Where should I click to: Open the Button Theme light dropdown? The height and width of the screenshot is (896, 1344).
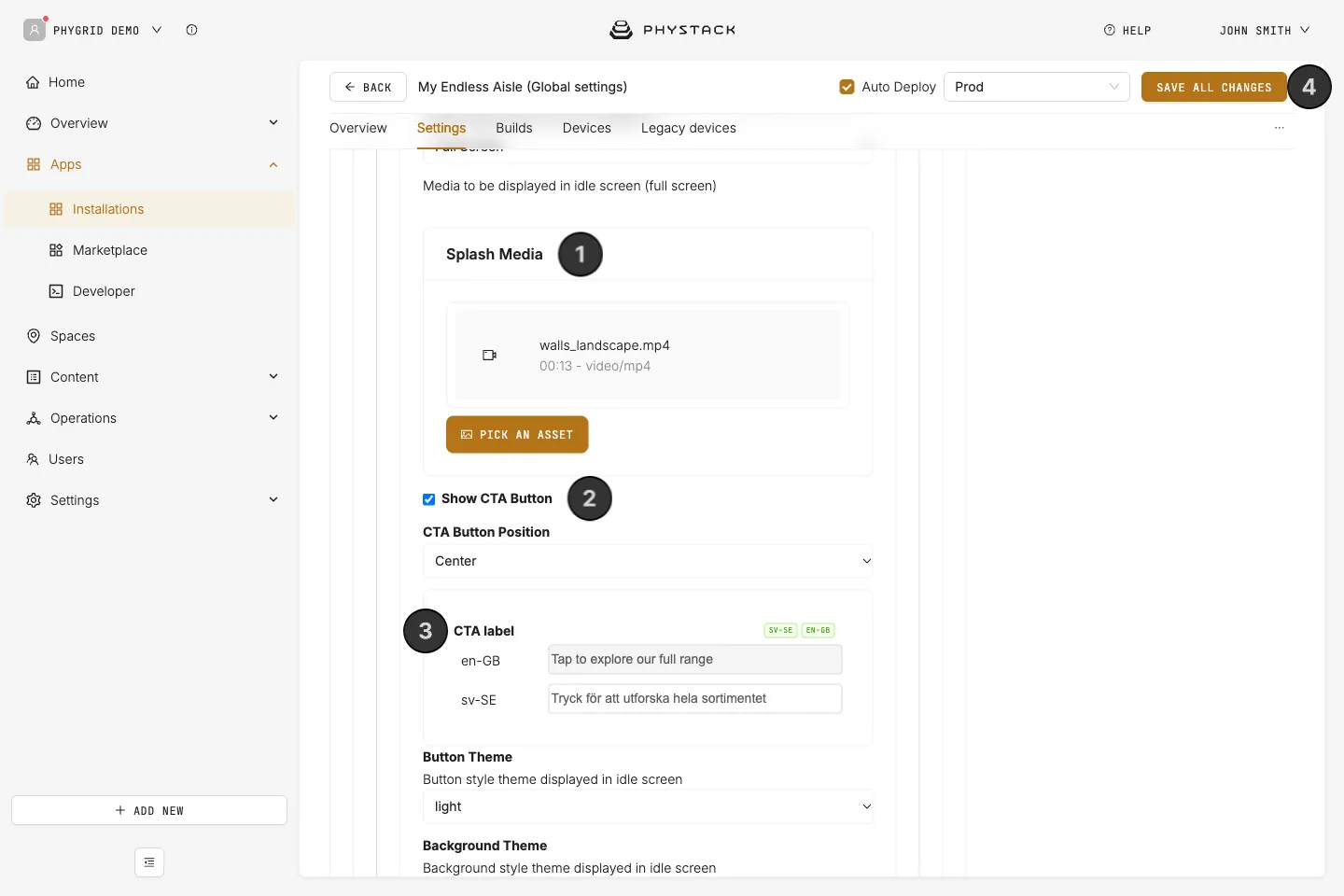(x=648, y=806)
